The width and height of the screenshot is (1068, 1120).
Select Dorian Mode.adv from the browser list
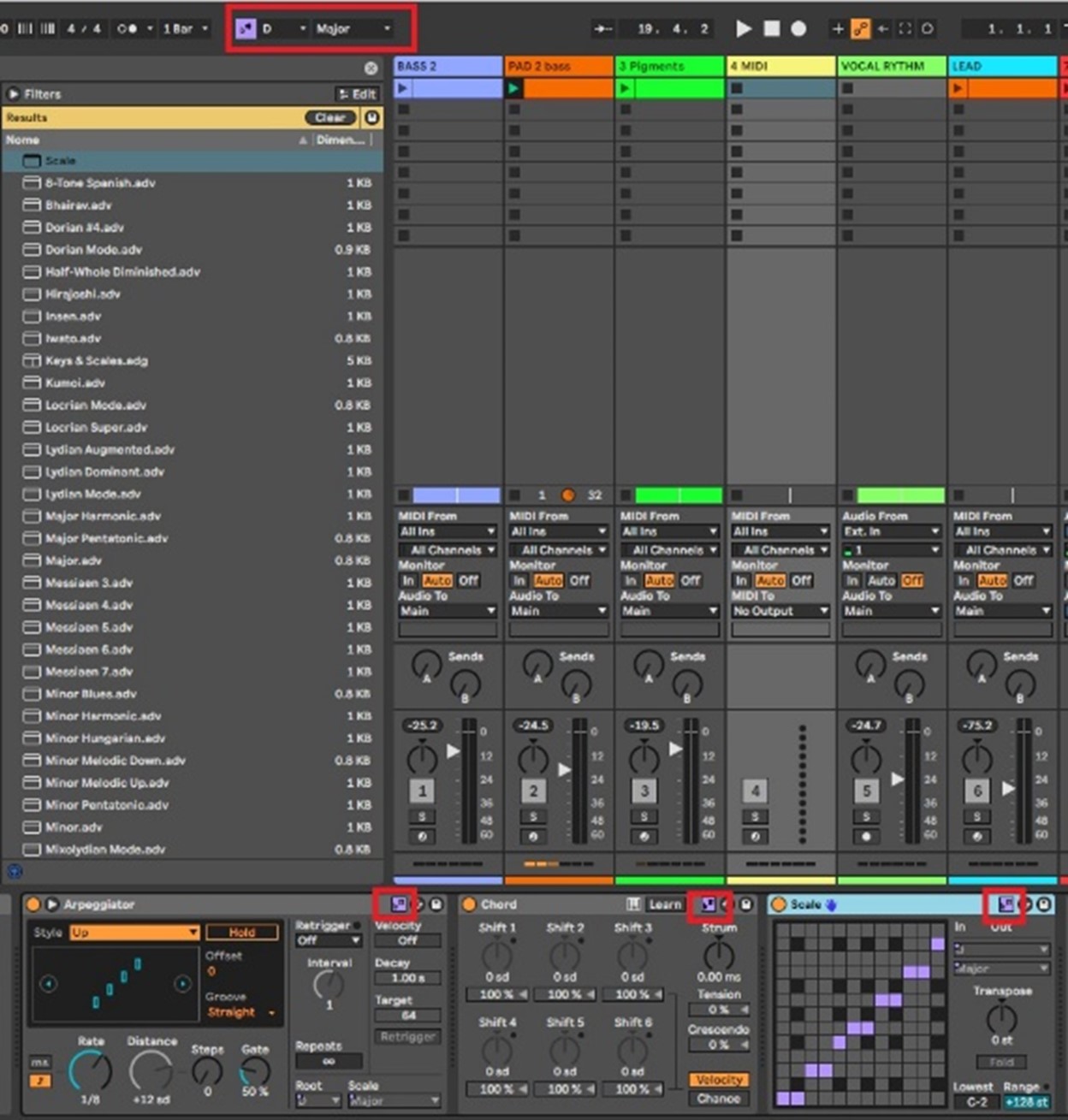[93, 250]
